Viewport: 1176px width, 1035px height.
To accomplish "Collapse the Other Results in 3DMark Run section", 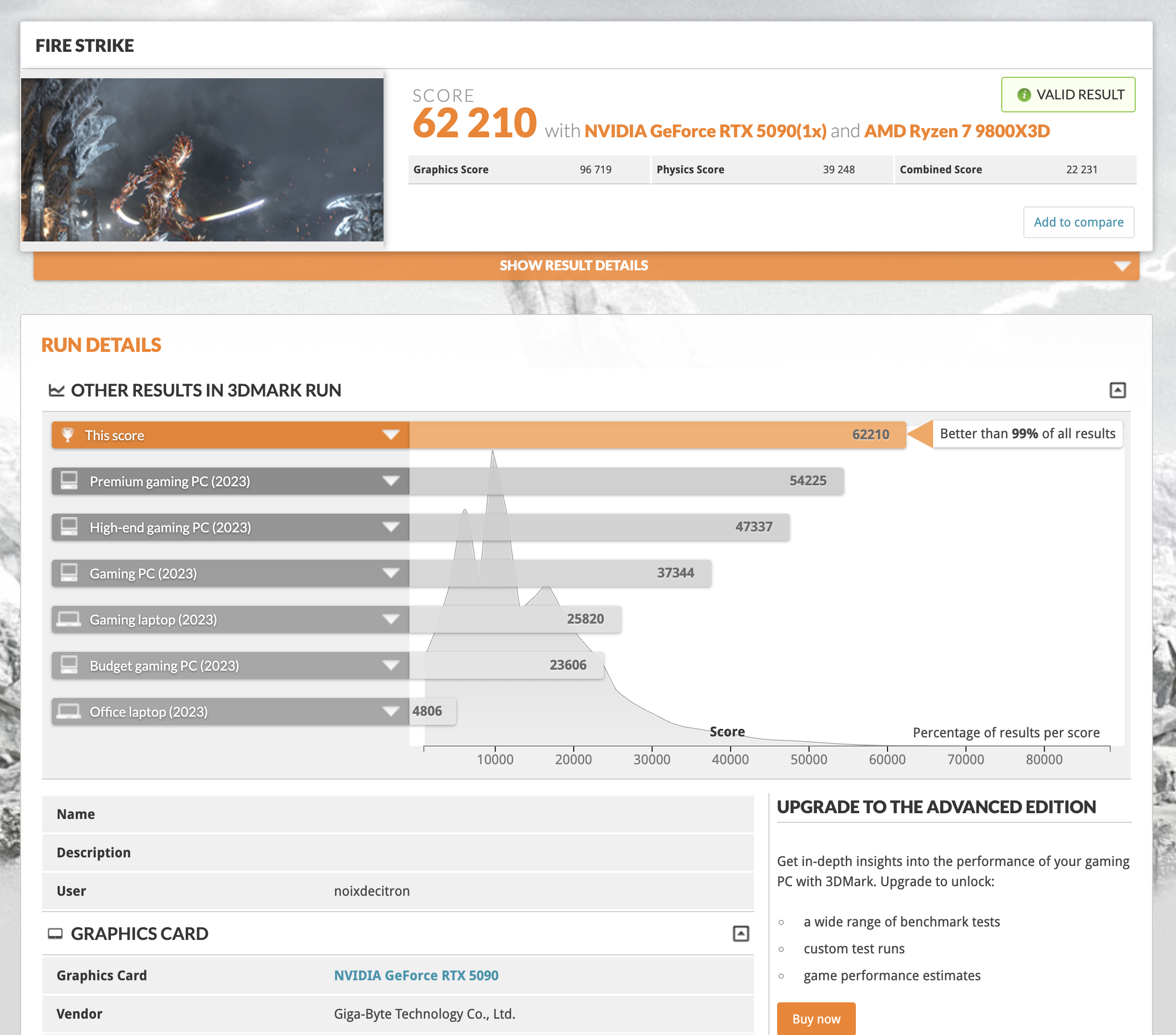I will [1117, 390].
